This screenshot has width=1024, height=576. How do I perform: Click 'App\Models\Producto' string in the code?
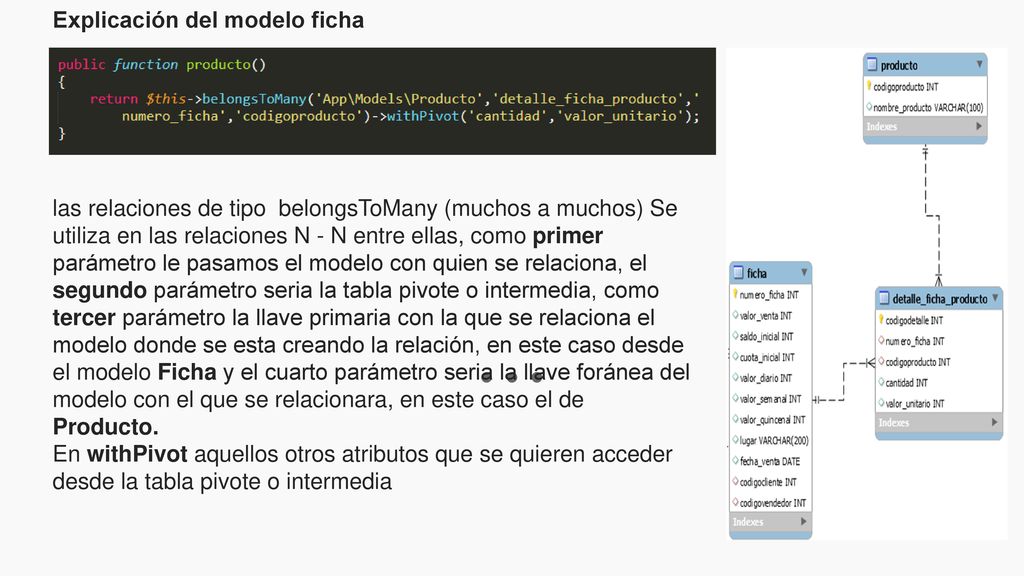(400, 99)
